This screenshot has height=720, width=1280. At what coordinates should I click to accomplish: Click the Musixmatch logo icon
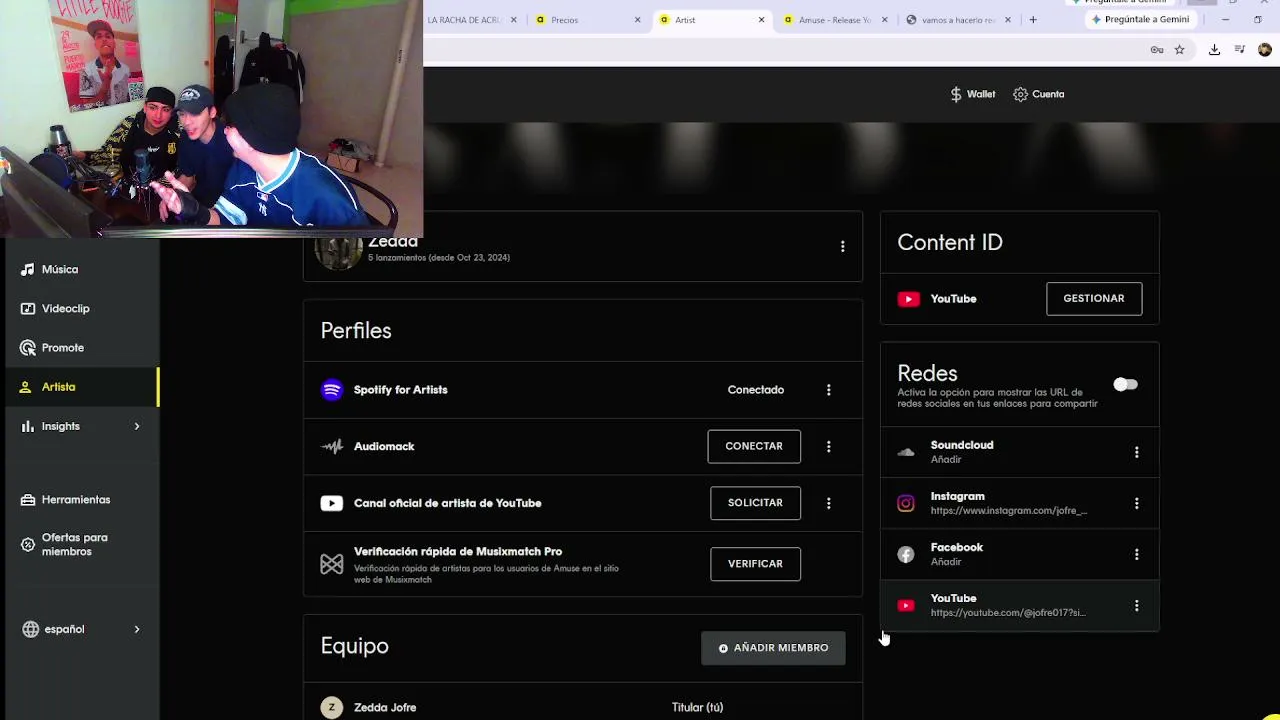point(332,564)
